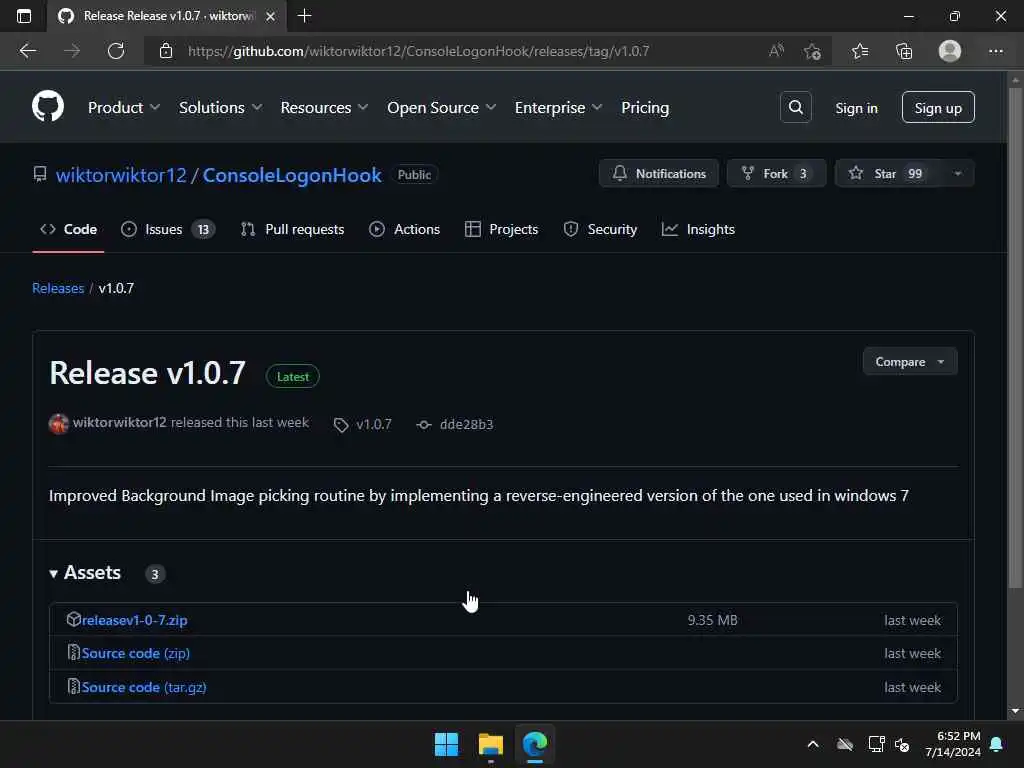The image size is (1024, 768).
Task: Open the Collections icon in Edge toolbar
Action: 904,51
